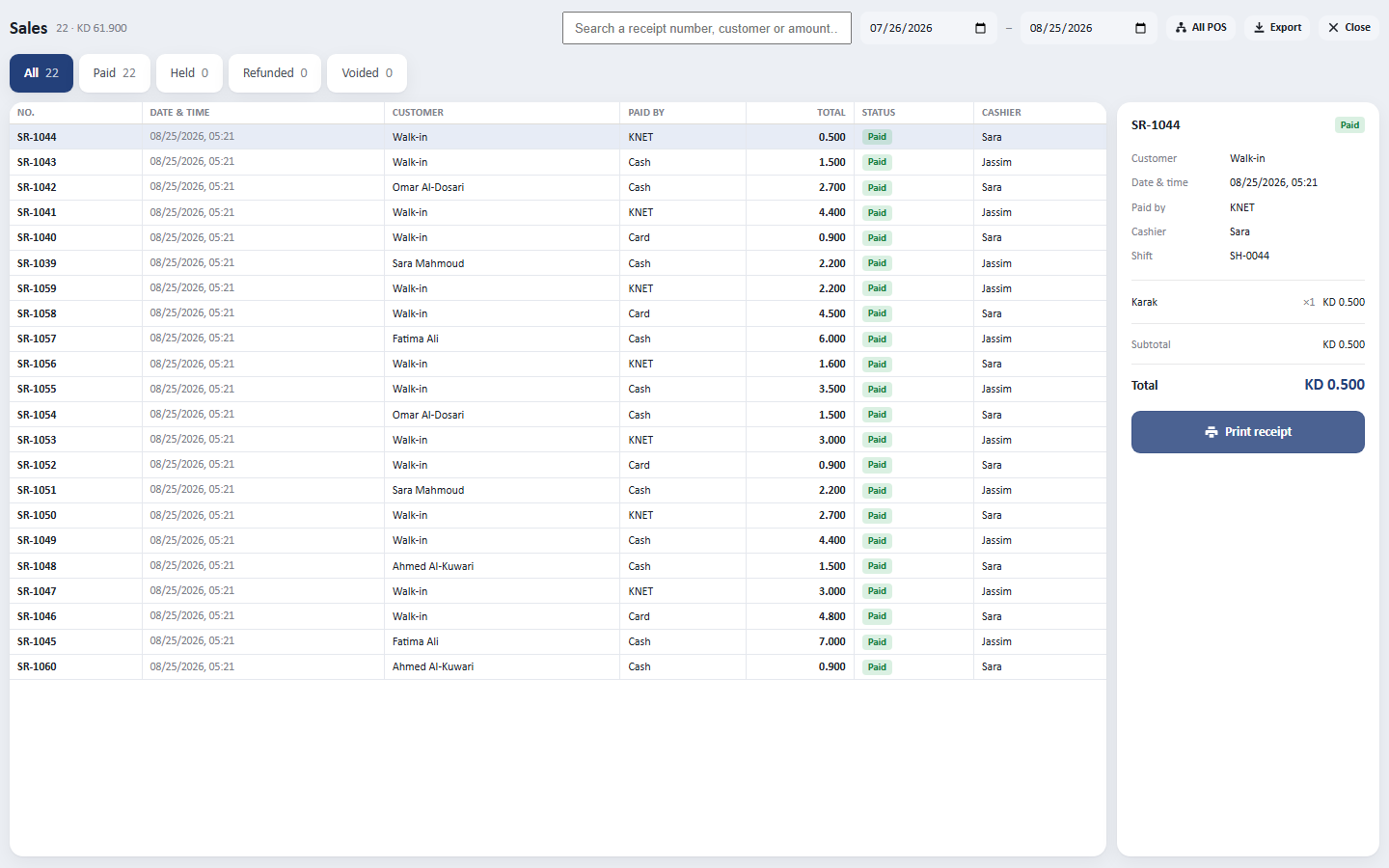Focus the receipt search field
Image resolution: width=1389 pixels, height=868 pixels.
pos(707,28)
